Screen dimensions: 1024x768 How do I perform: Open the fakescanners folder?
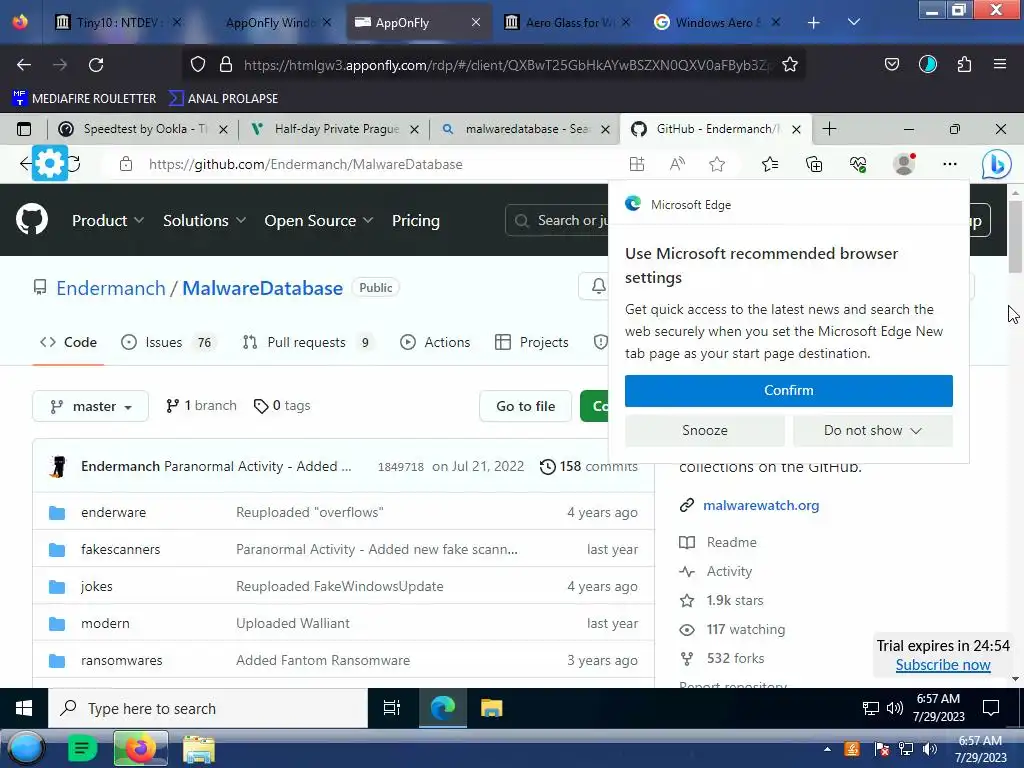point(120,549)
